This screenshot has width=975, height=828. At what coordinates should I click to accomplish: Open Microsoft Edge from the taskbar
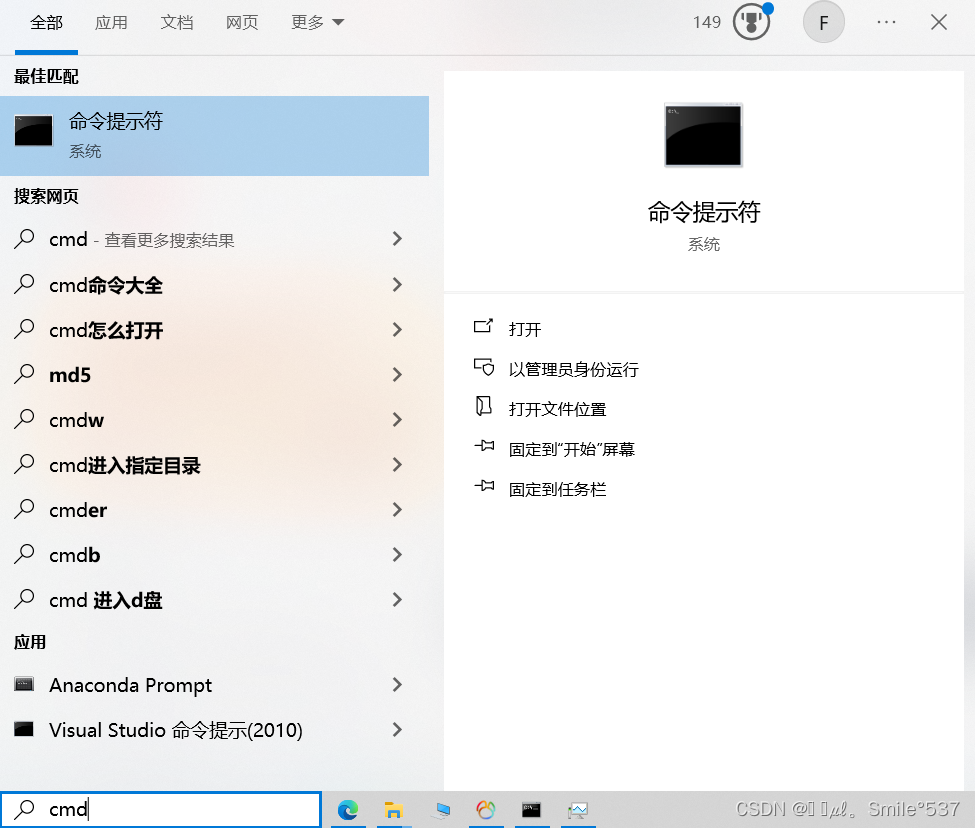(x=348, y=810)
